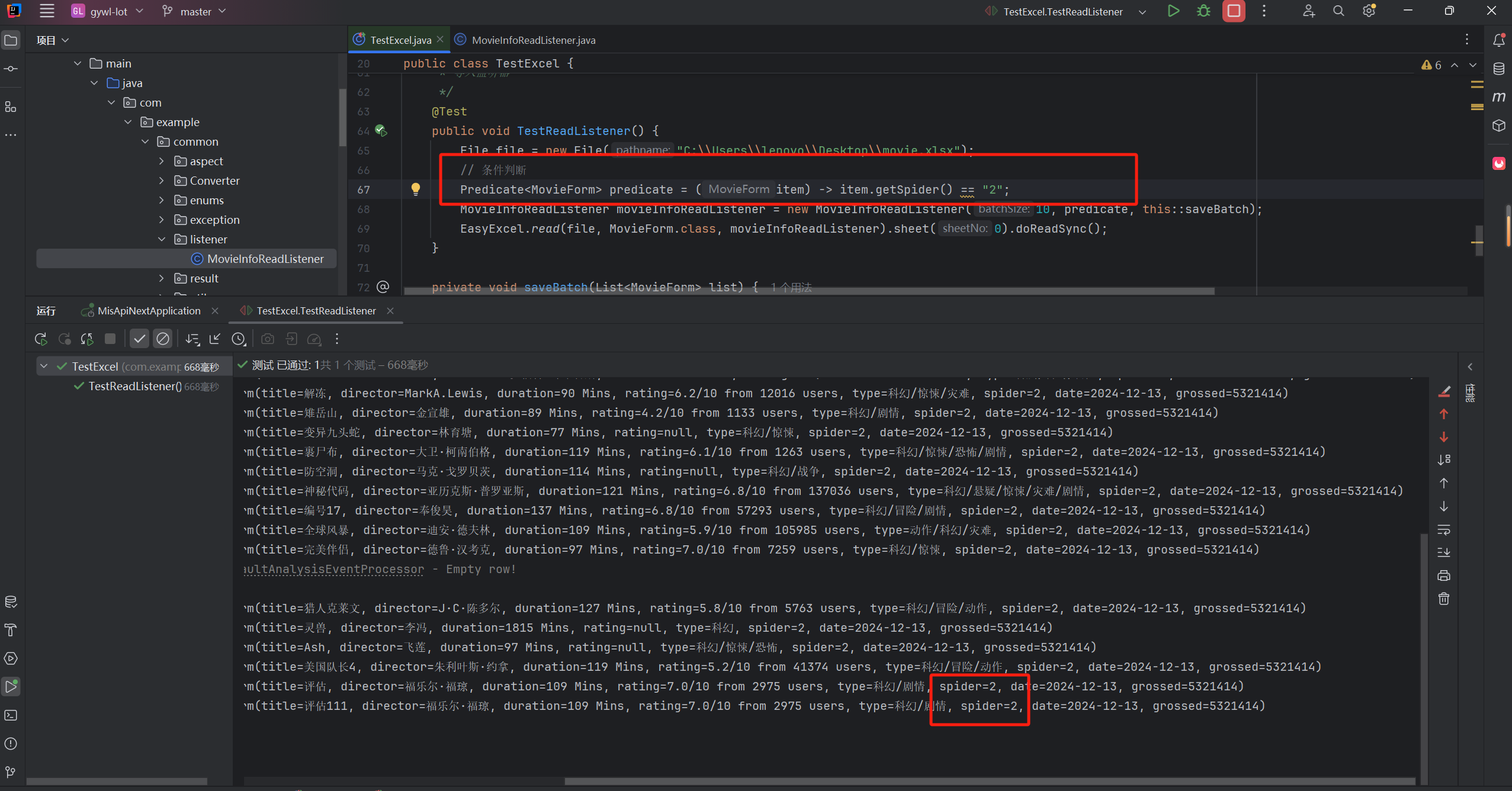Toggle show passed tests checkmark
Image resolution: width=1512 pixels, height=791 pixels.
pyautogui.click(x=139, y=339)
